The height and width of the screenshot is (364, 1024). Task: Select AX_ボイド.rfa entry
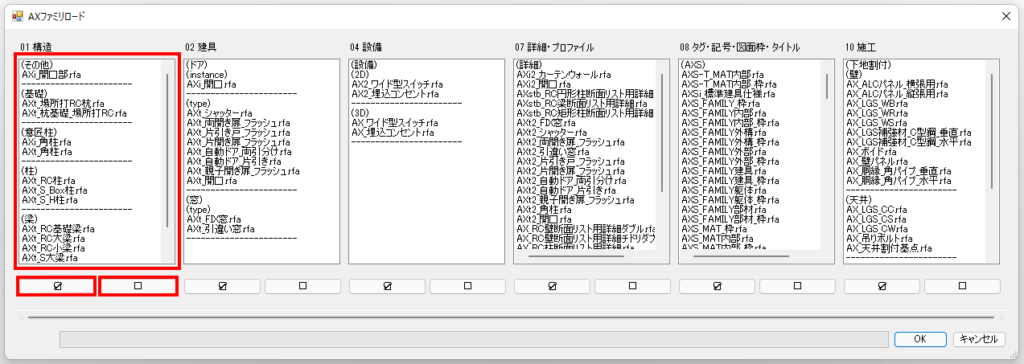pos(874,152)
